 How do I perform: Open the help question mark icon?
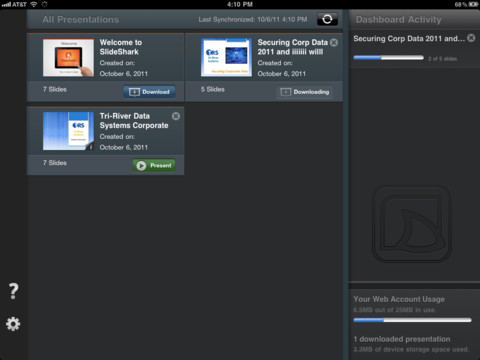click(13, 291)
